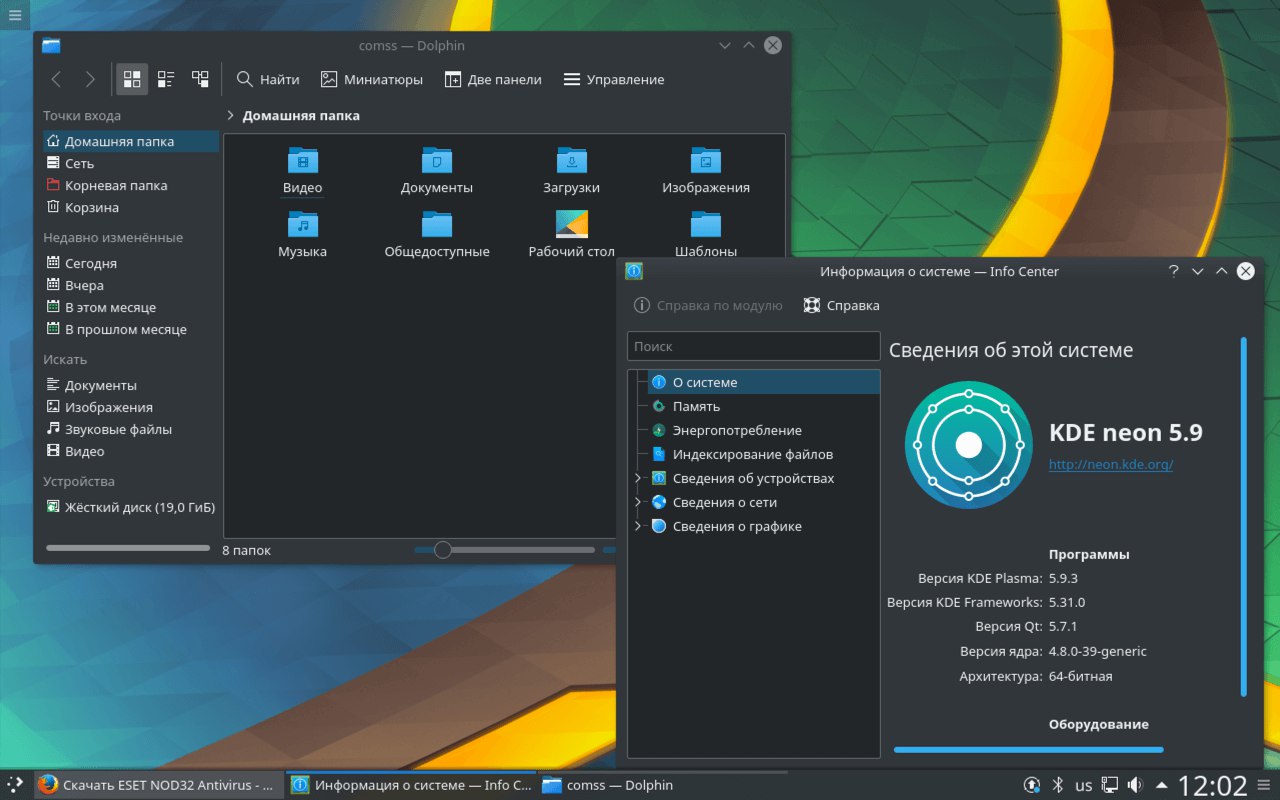Click the Dolphin window title icon
The image size is (1280, 800).
[51, 46]
